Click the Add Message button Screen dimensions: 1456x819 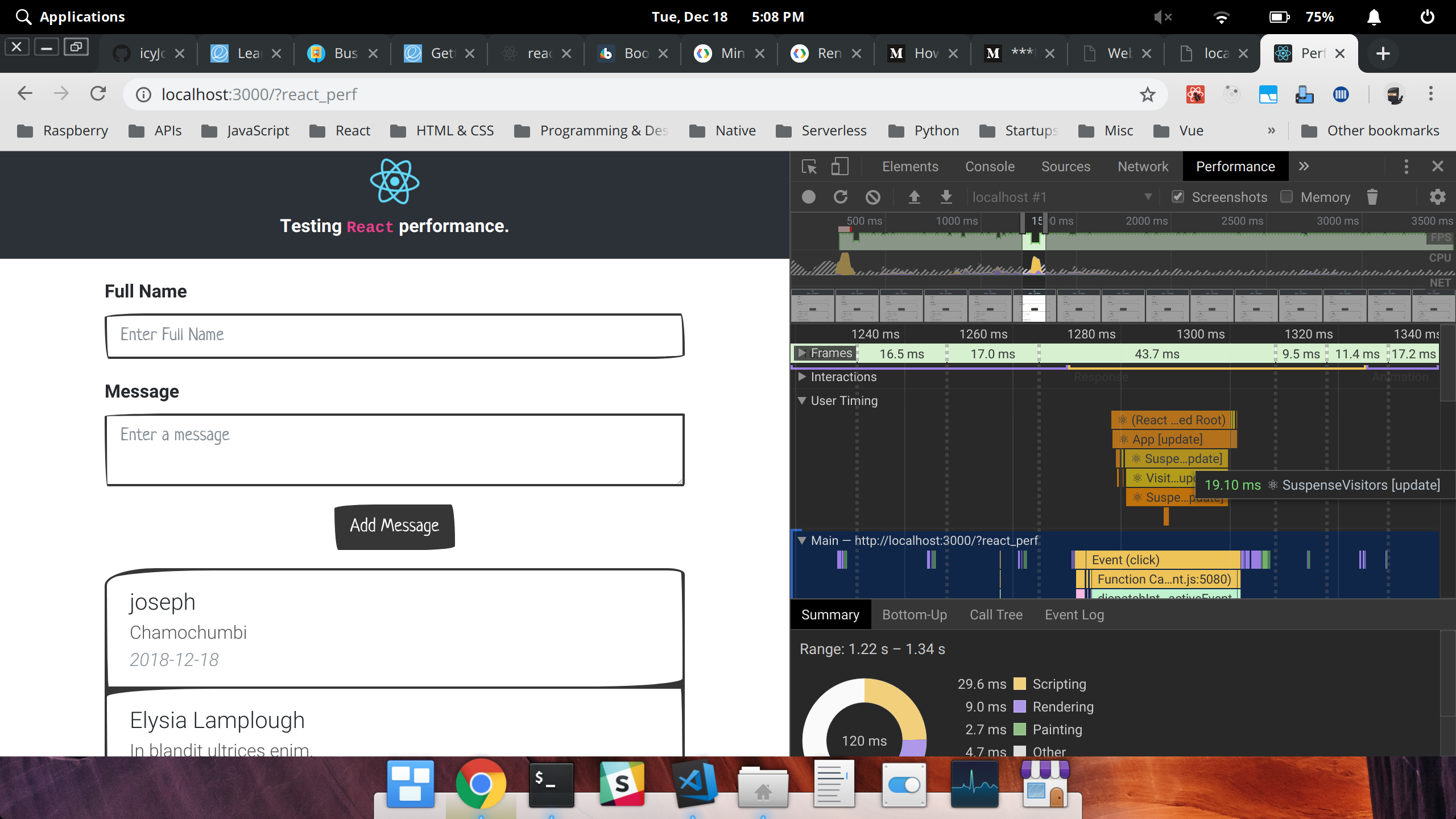click(394, 526)
